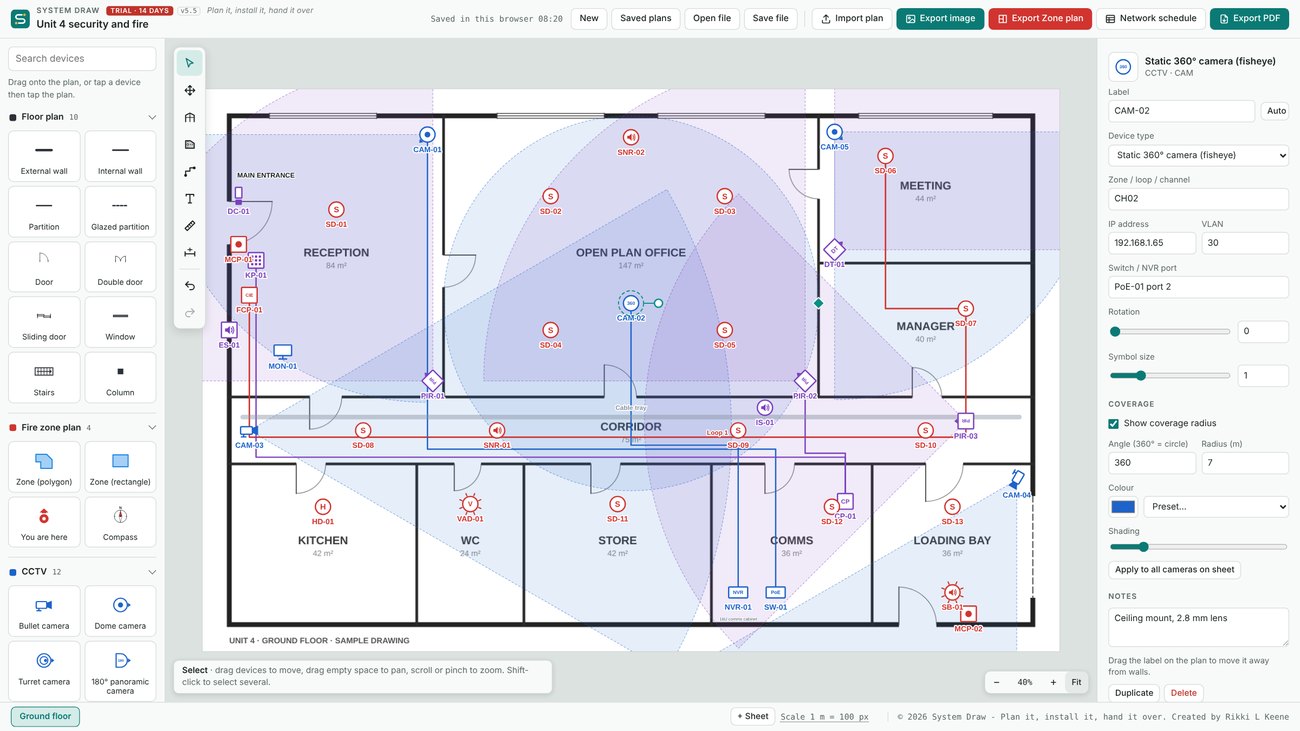Click New in top bar

(x=589, y=18)
